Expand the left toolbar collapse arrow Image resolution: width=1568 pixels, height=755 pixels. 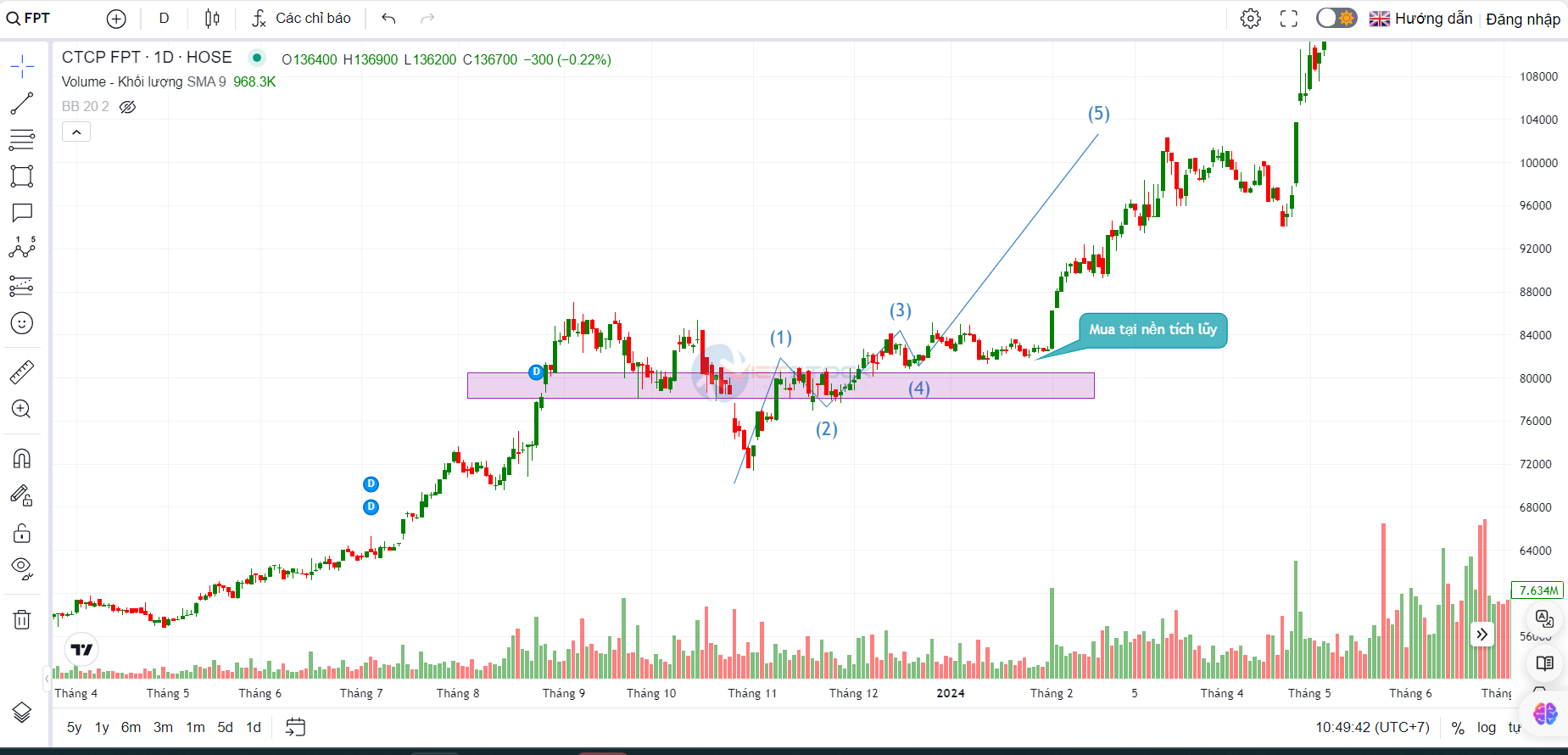coord(47,679)
